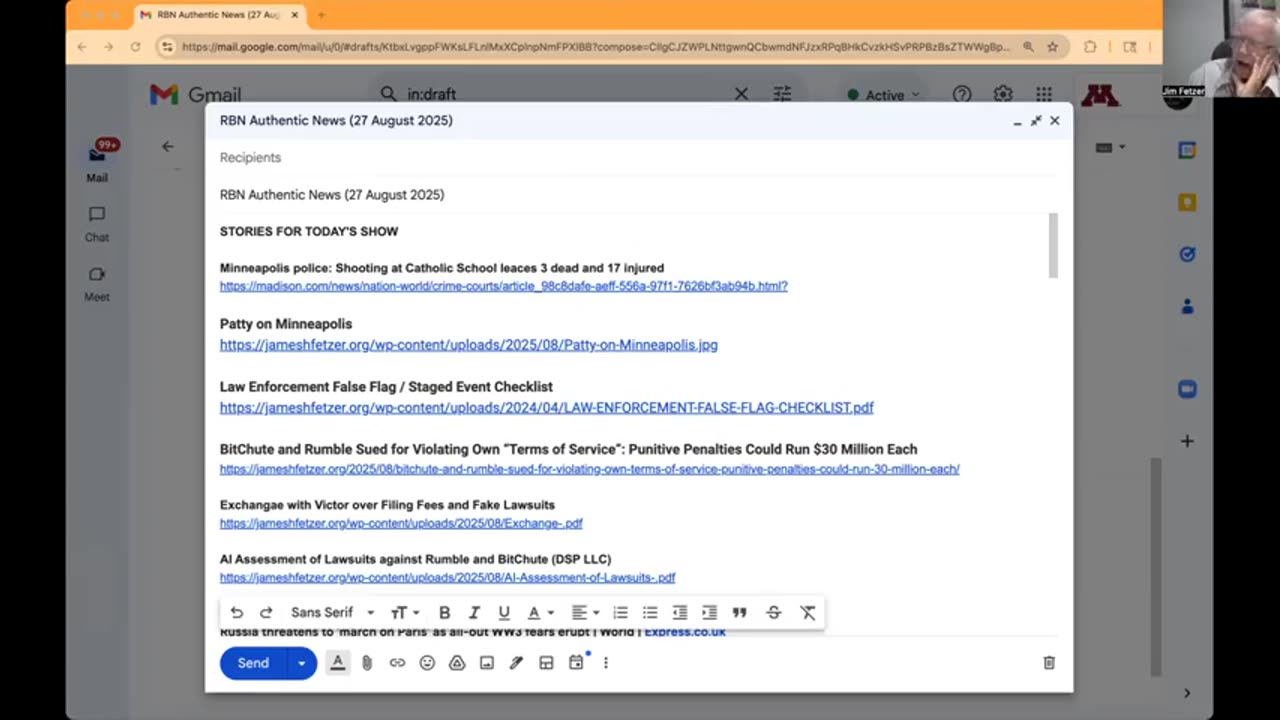Click the Recipients field
Viewport: 1280px width, 720px height.
[638, 158]
